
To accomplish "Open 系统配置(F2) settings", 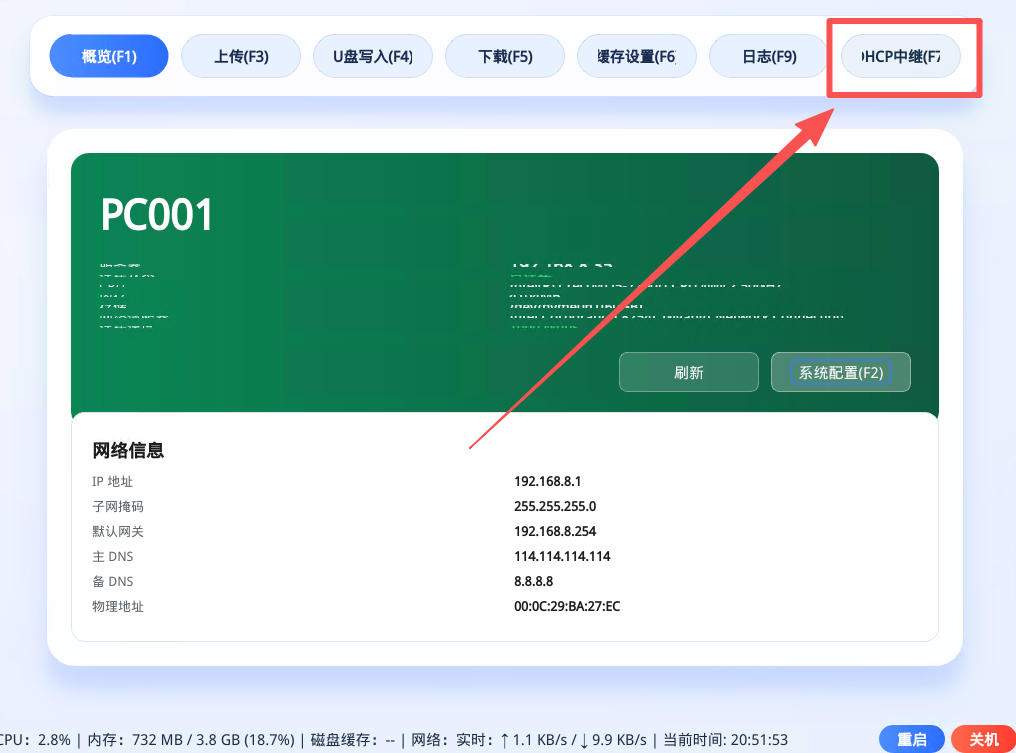I will tap(840, 372).
